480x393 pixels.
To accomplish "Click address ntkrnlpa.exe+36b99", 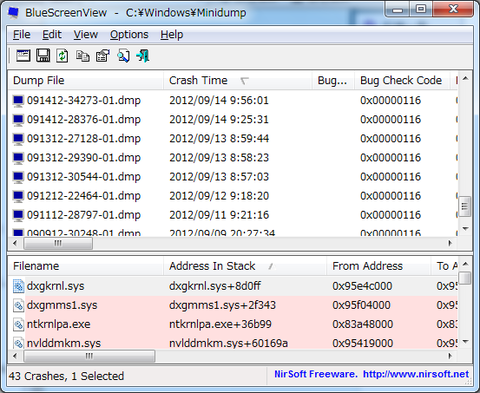I will tap(220, 324).
